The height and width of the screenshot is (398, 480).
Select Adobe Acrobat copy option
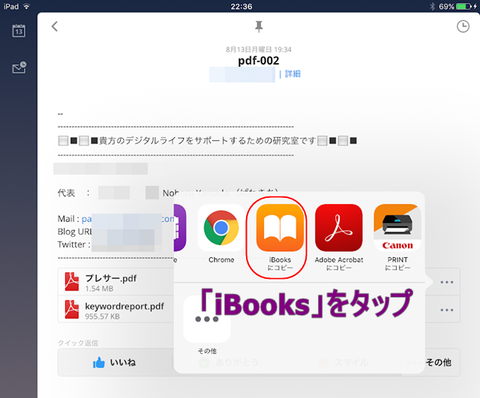[x=339, y=228]
